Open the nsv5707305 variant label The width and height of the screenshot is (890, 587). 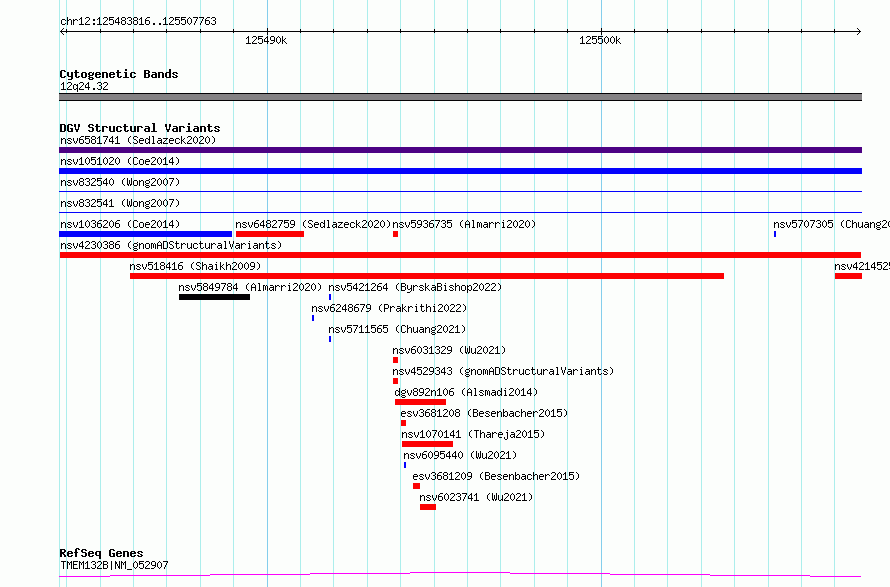(x=831, y=224)
